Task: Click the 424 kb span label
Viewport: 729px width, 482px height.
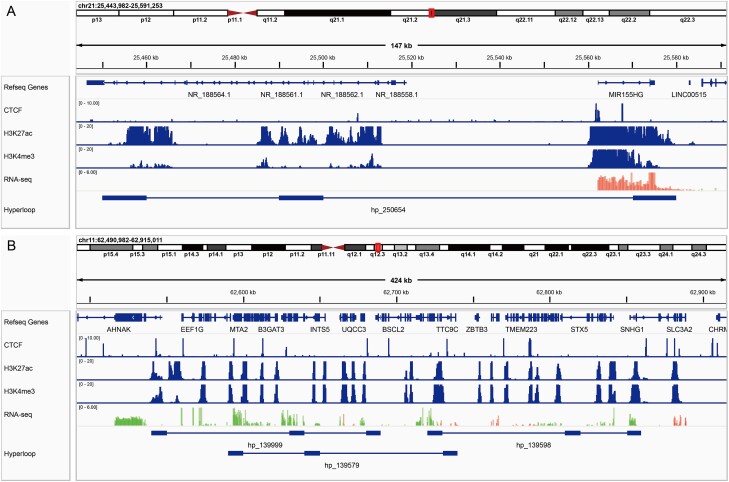Action: [401, 280]
